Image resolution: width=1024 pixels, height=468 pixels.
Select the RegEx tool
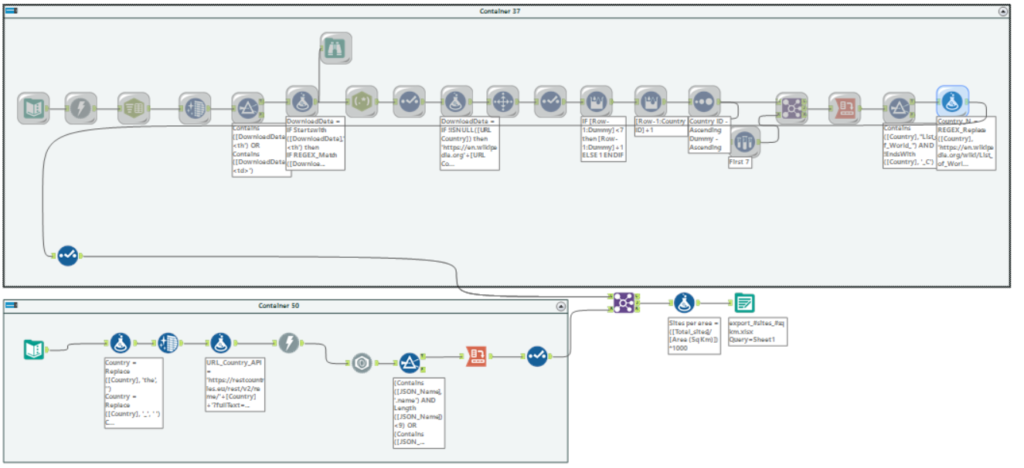tap(362, 101)
